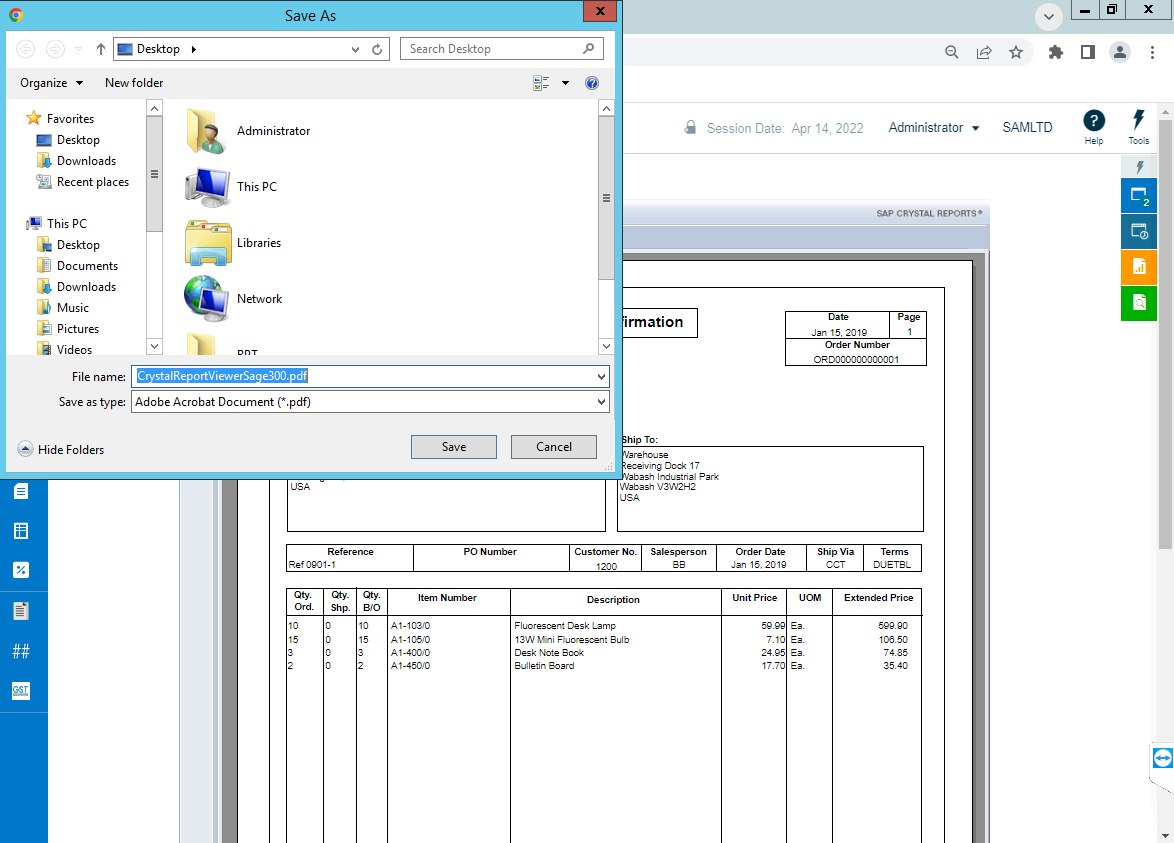Viewport: 1174px width, 843px height.
Task: Expand the Desktop address bar dropdown
Action: (x=355, y=48)
